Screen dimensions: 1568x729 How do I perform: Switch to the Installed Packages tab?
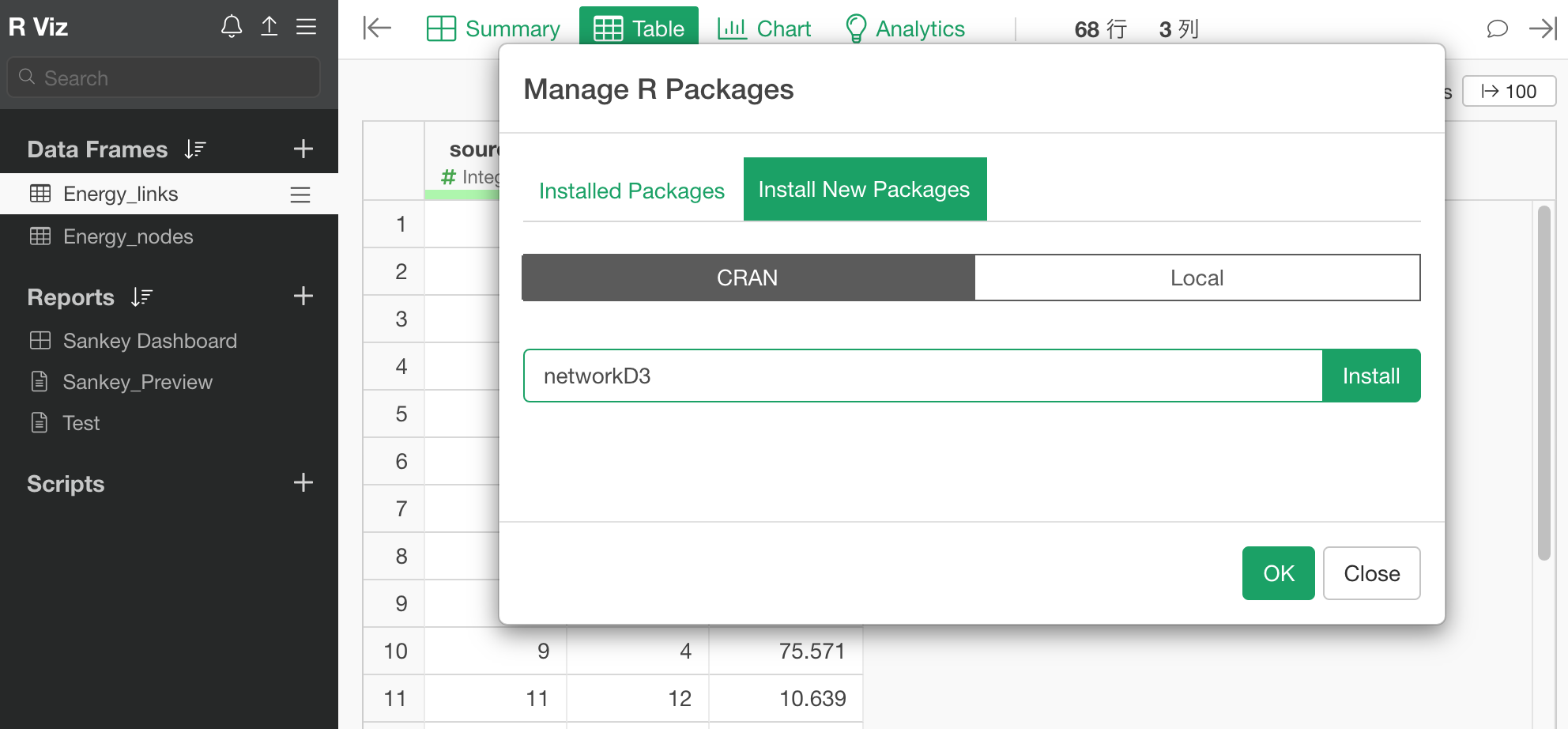click(631, 191)
